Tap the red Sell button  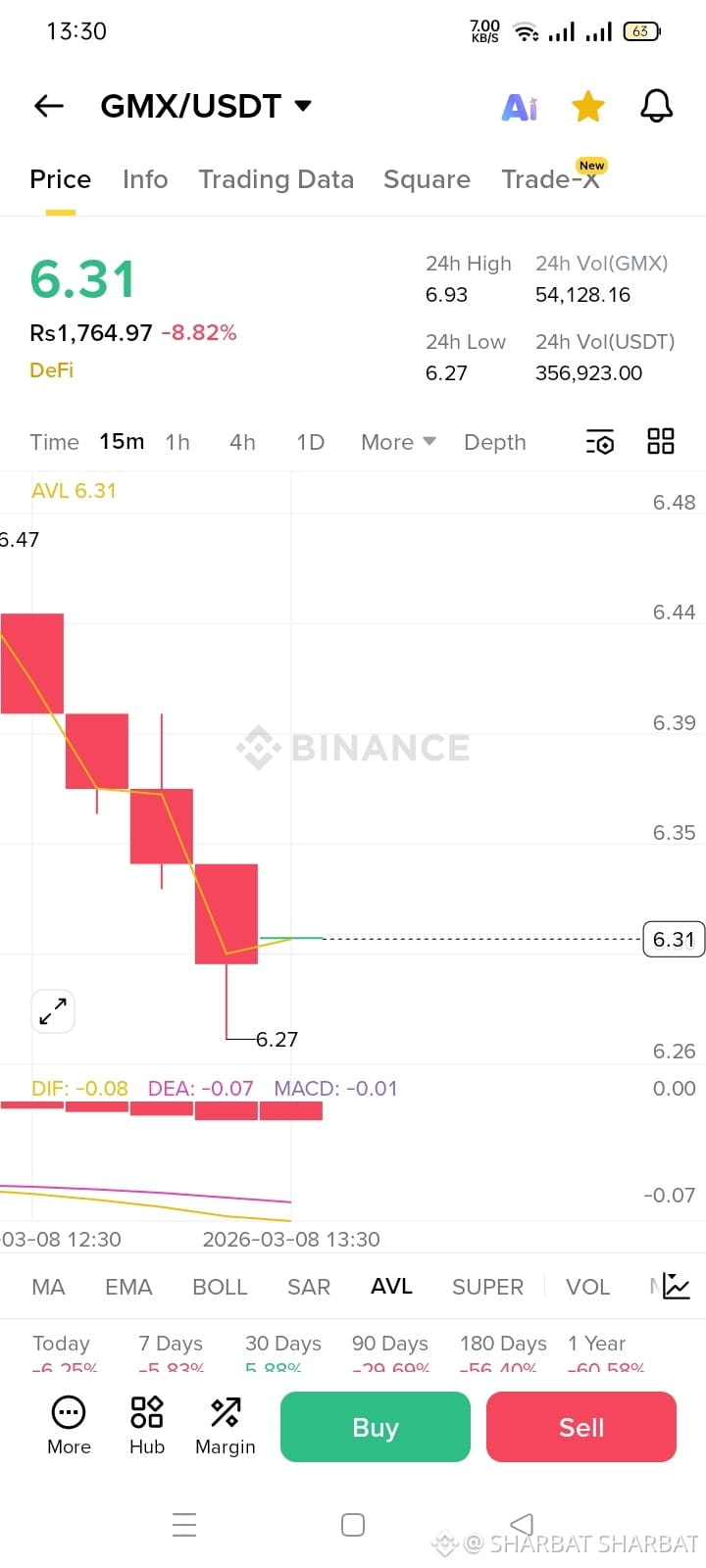tap(581, 1427)
